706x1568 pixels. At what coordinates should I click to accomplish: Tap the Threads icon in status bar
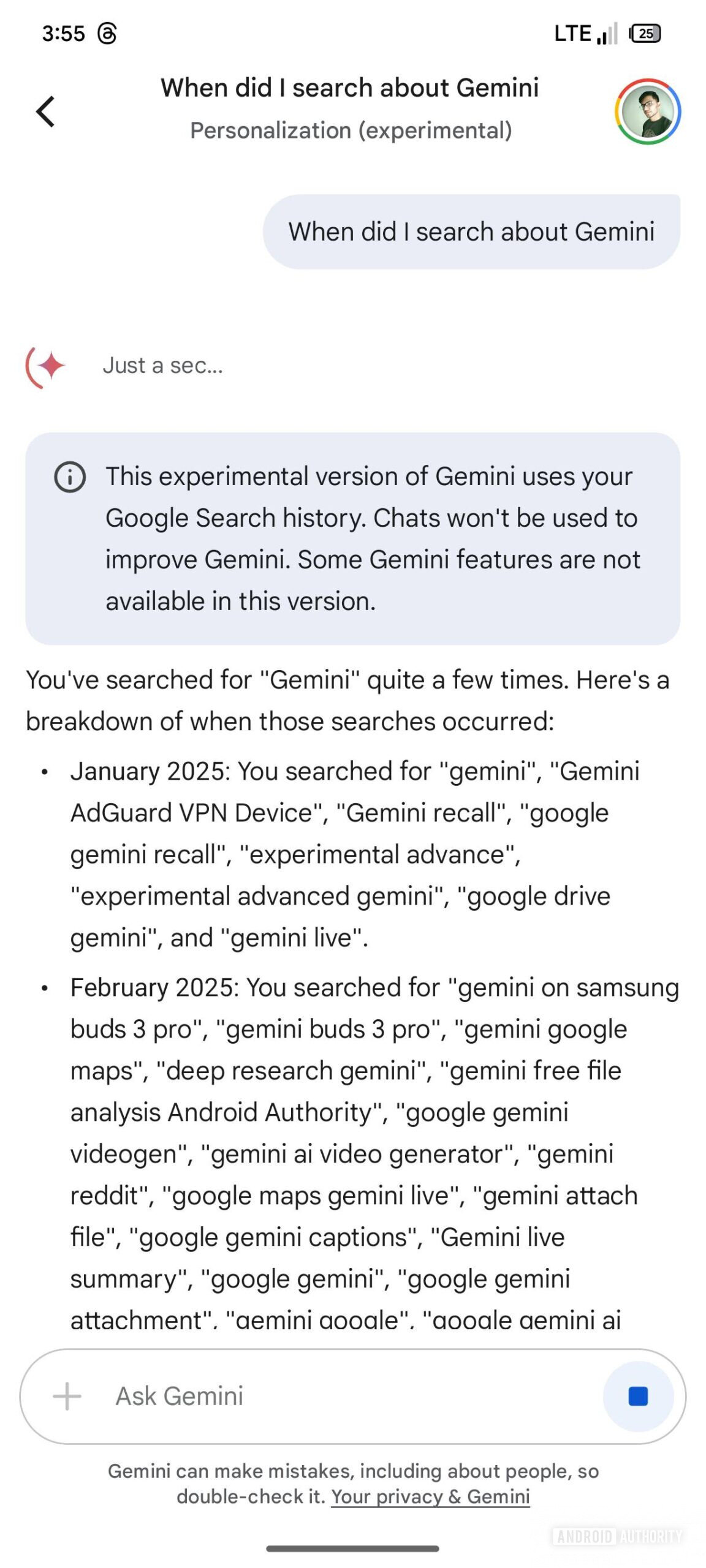coord(107,34)
